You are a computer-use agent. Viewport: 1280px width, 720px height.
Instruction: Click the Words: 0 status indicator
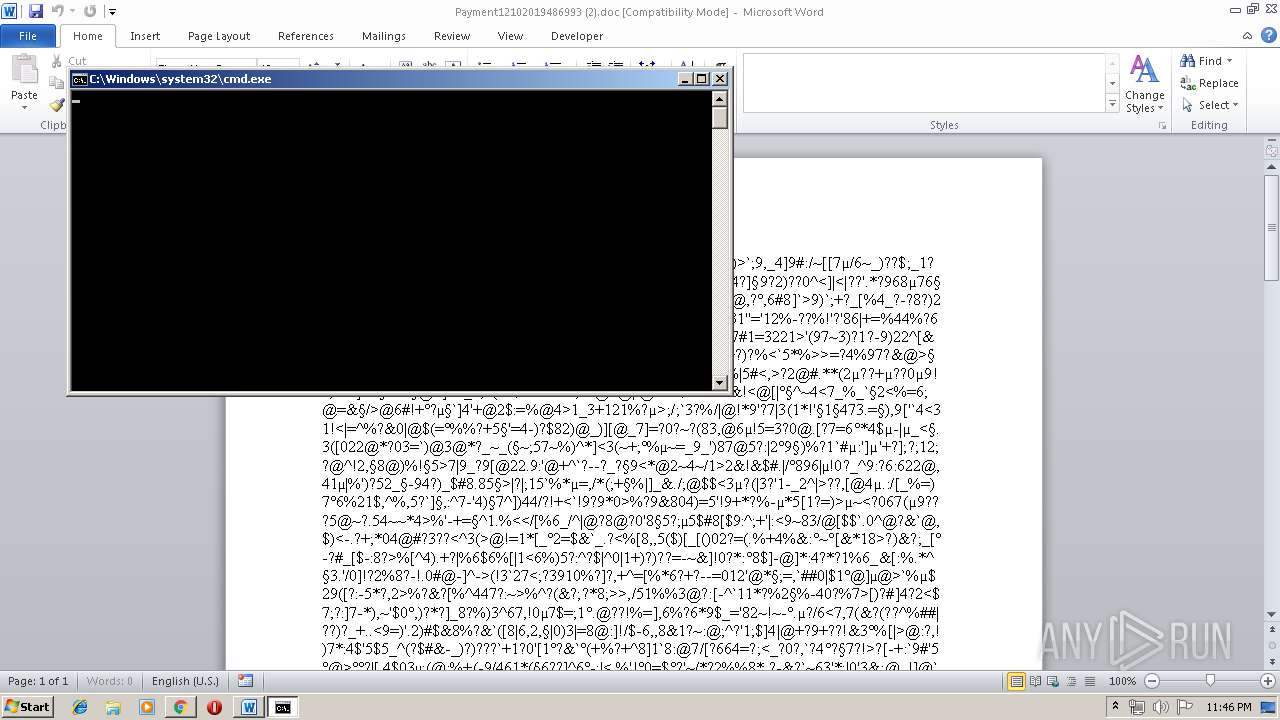109,681
